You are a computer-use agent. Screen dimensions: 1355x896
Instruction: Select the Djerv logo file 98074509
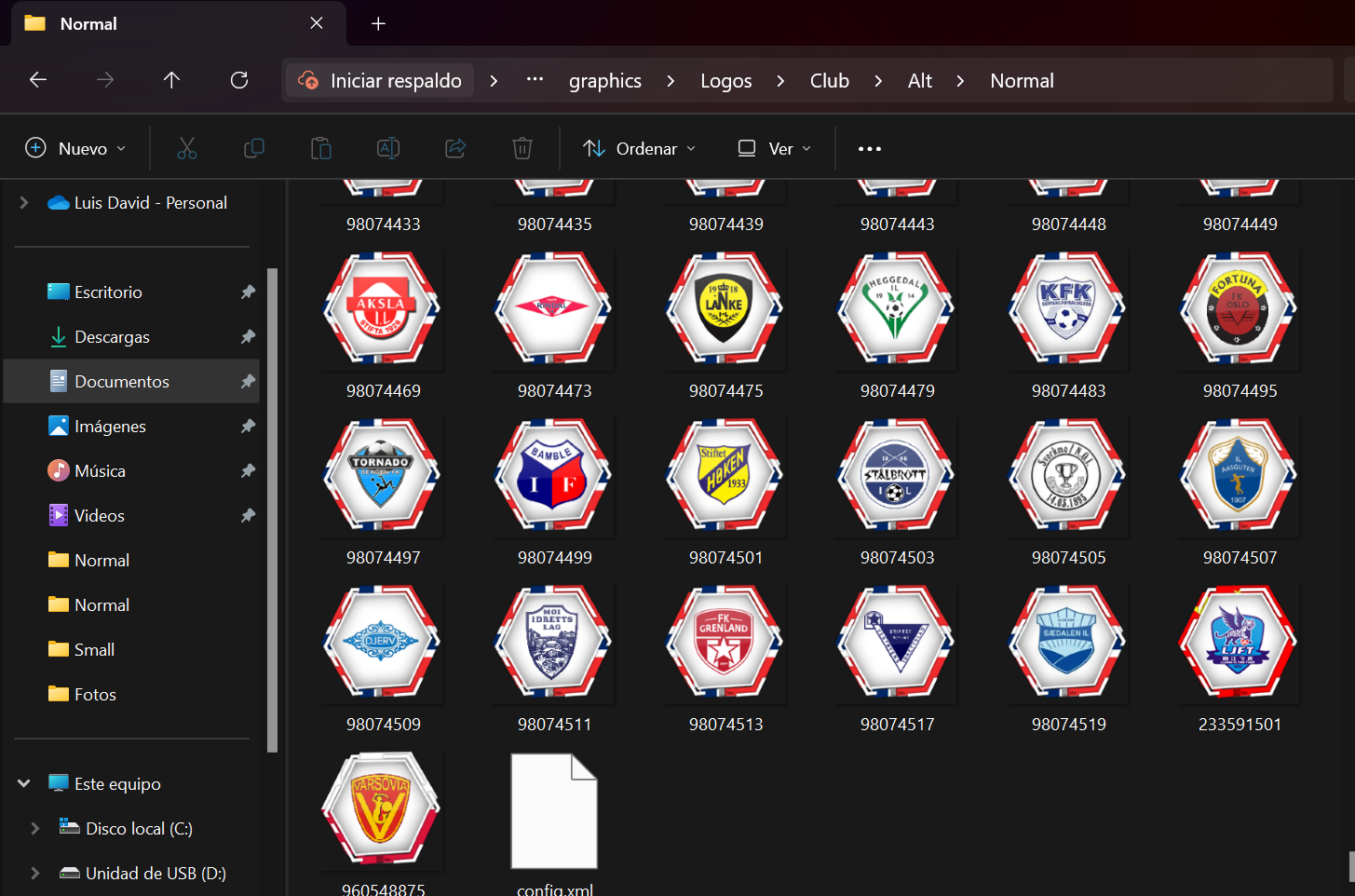(382, 642)
